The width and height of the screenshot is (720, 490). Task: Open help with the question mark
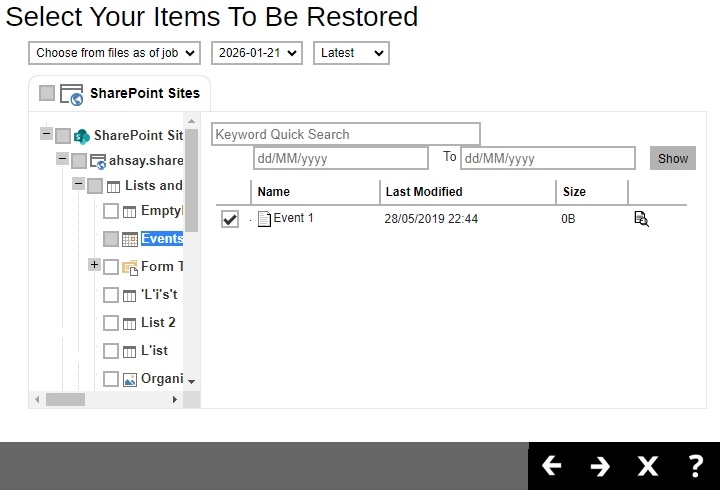696,466
